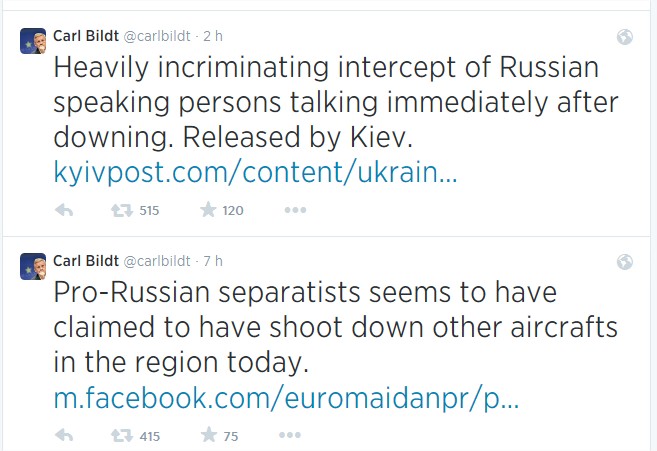Reply to the 'Pro-Russian separatists' tweet
Screen dimensions: 657x451
(x=64, y=435)
